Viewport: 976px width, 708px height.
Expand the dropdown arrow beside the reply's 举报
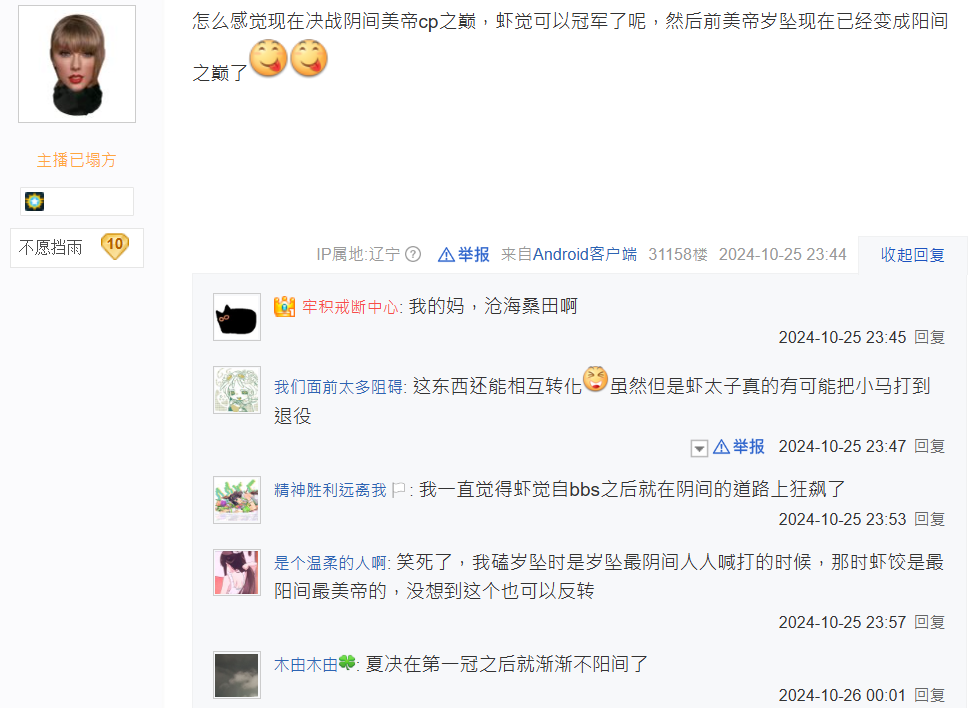[x=699, y=448]
